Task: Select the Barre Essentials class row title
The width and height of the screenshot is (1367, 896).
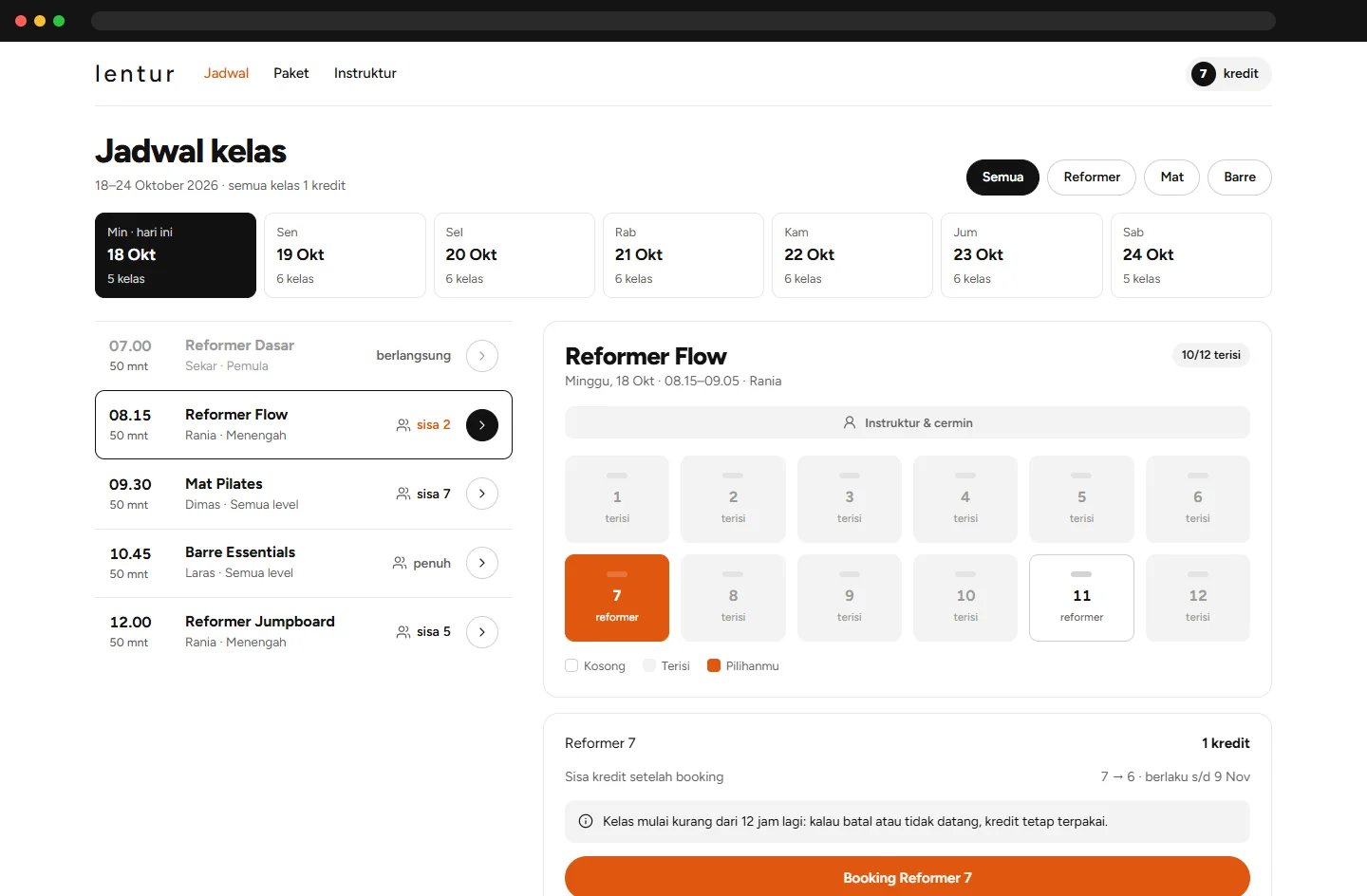Action: [240, 552]
